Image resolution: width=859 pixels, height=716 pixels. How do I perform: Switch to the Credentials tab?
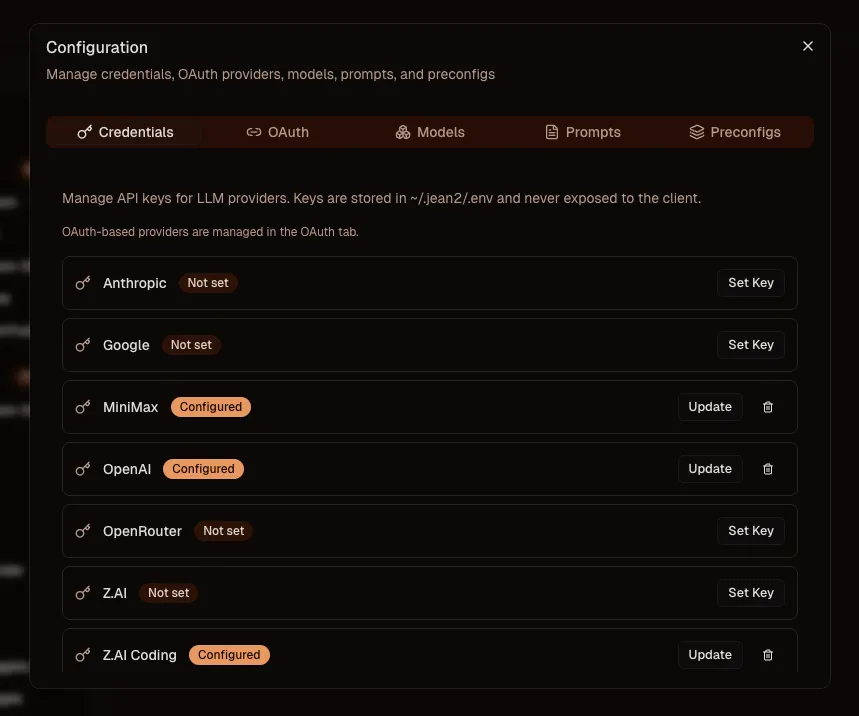tap(125, 132)
